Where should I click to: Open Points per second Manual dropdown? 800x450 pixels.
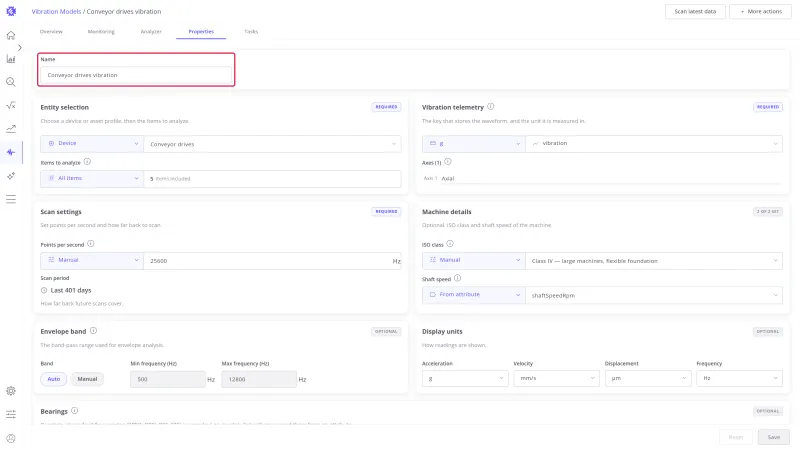[x=92, y=260]
